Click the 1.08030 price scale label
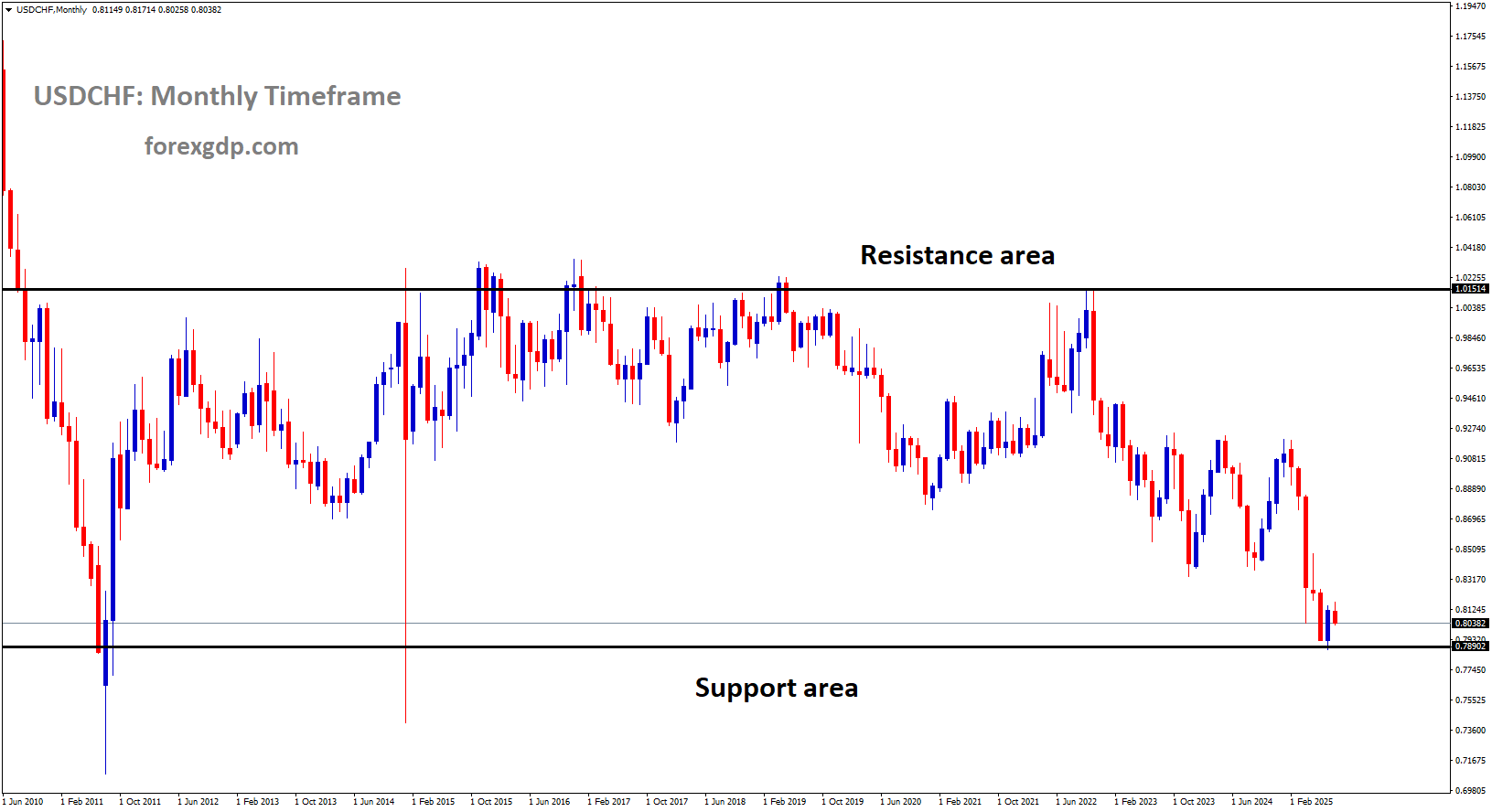 click(x=1470, y=187)
